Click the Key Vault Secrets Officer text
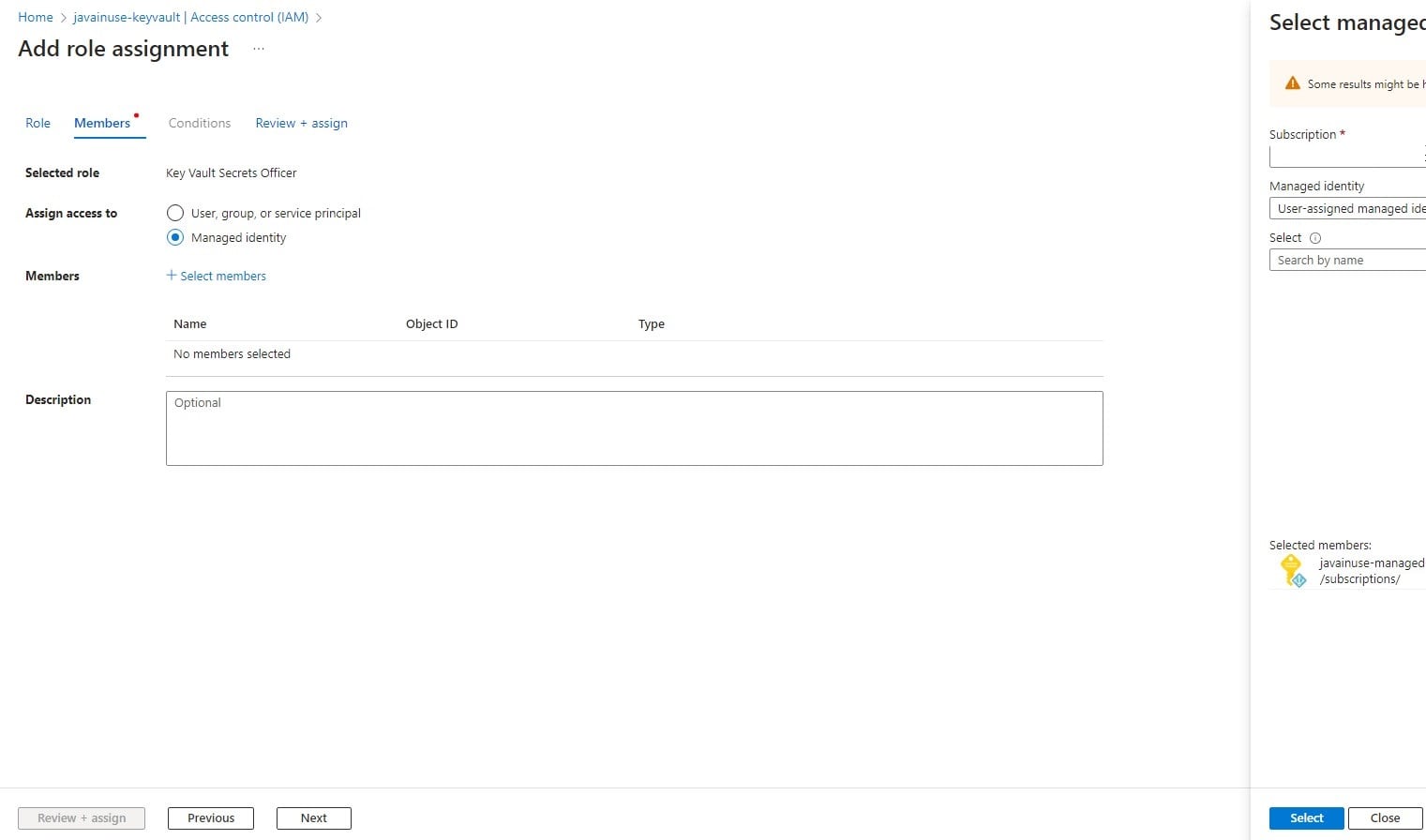Image resolution: width=1426 pixels, height=840 pixels. 232,172
